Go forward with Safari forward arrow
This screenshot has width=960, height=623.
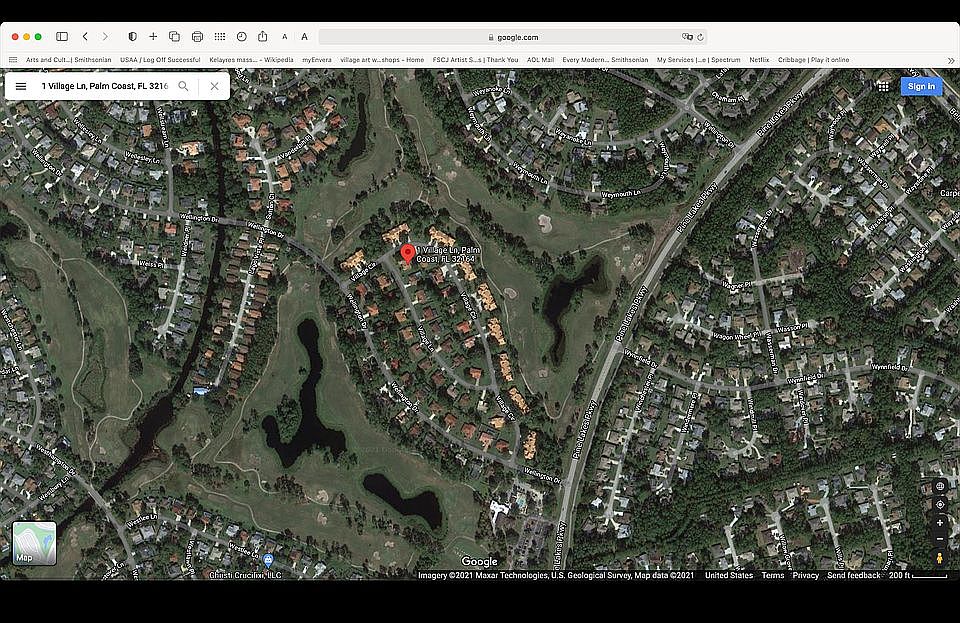point(105,37)
